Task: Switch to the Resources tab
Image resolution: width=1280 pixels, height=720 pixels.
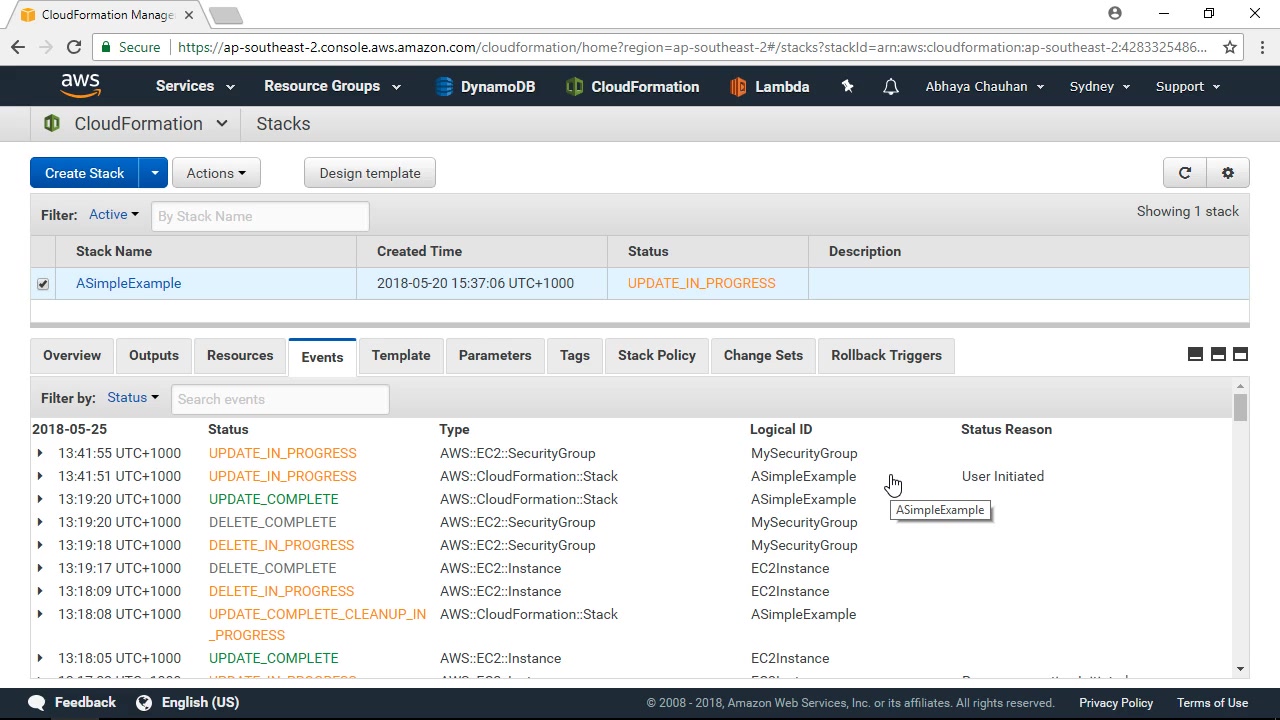Action: pos(240,356)
